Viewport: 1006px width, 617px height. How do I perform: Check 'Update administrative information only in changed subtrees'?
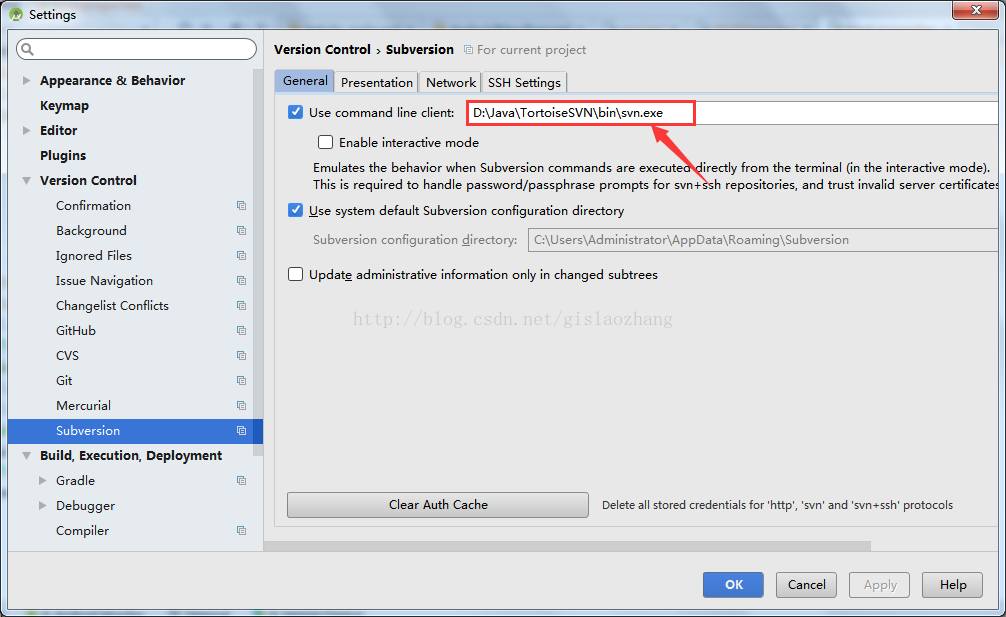pyautogui.click(x=295, y=274)
